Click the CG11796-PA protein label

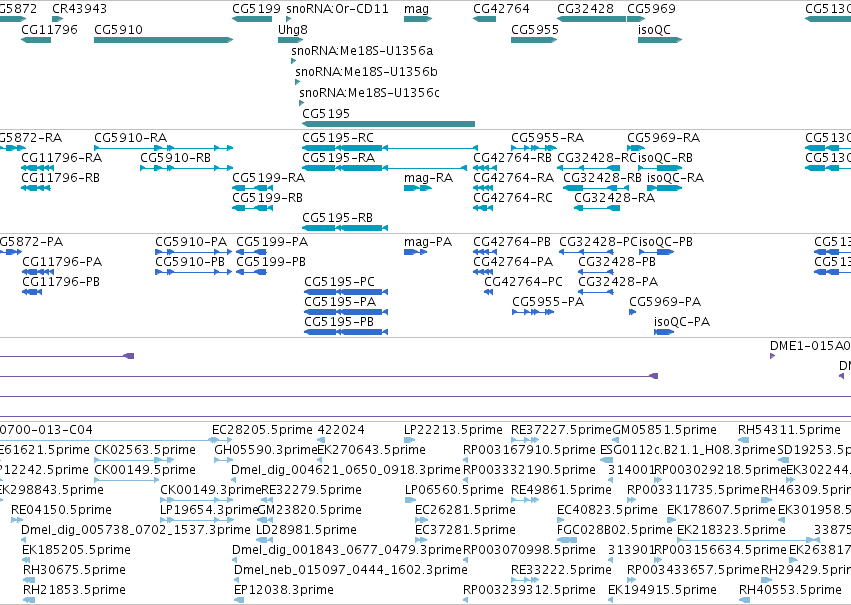coord(62,262)
